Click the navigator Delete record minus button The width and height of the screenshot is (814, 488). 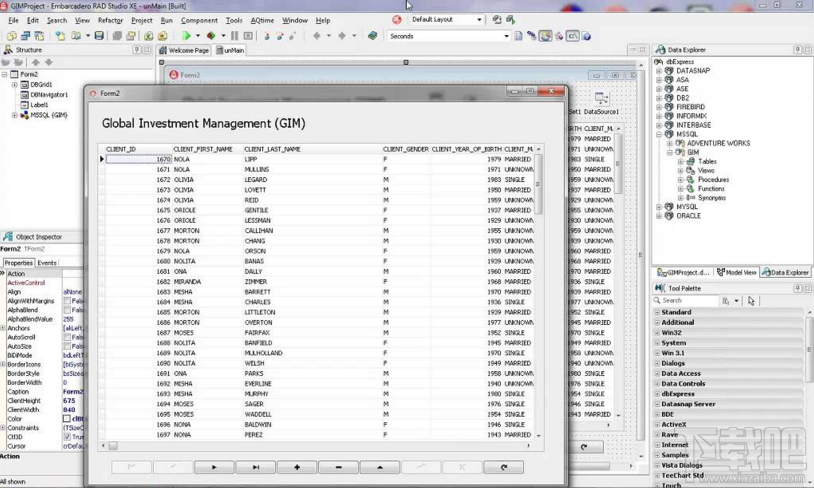click(338, 467)
